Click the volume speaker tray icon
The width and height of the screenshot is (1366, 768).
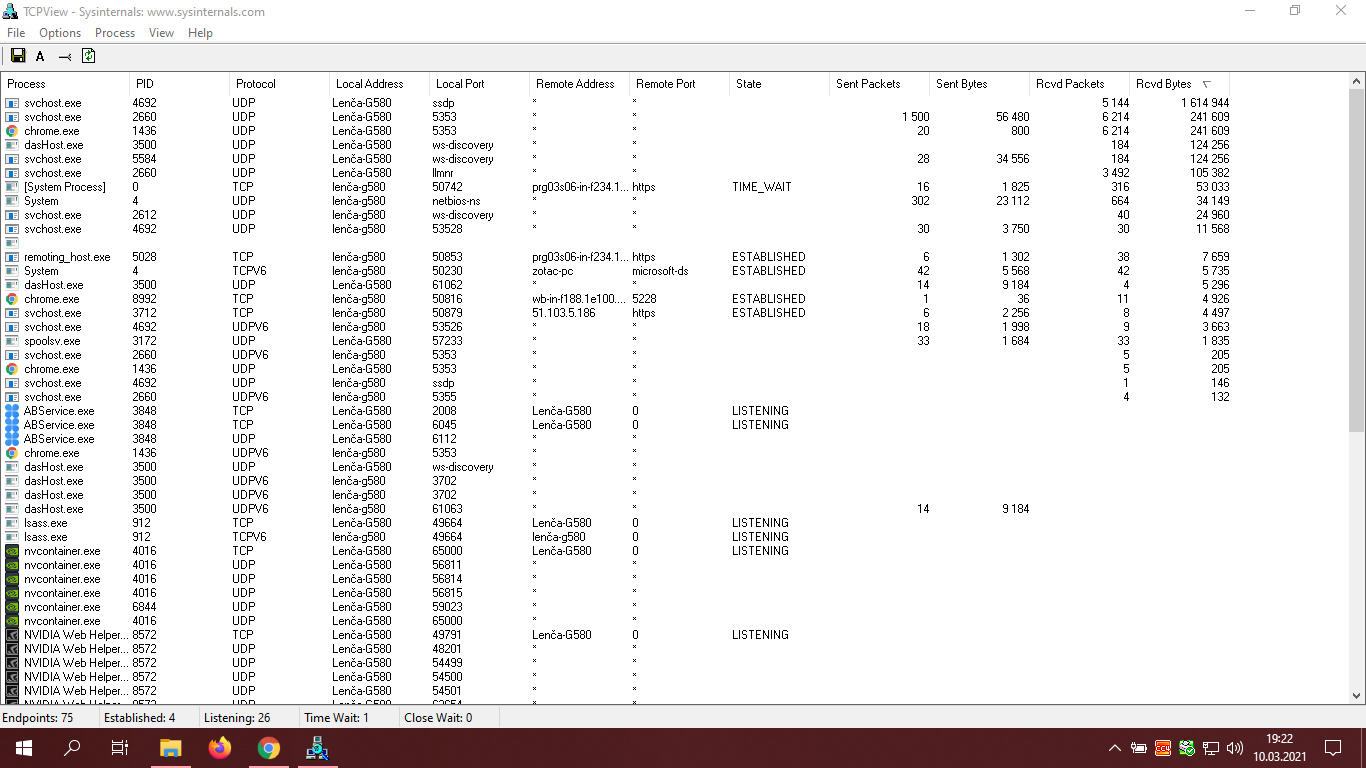pyautogui.click(x=1234, y=747)
